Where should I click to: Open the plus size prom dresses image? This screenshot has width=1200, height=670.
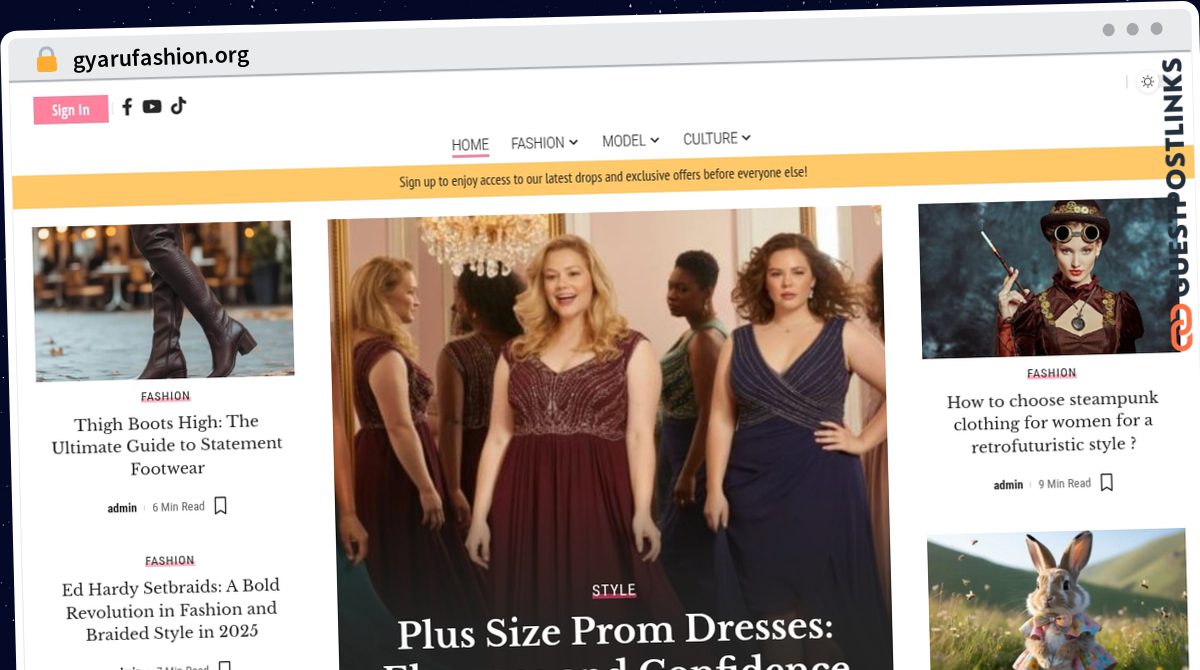click(x=610, y=440)
